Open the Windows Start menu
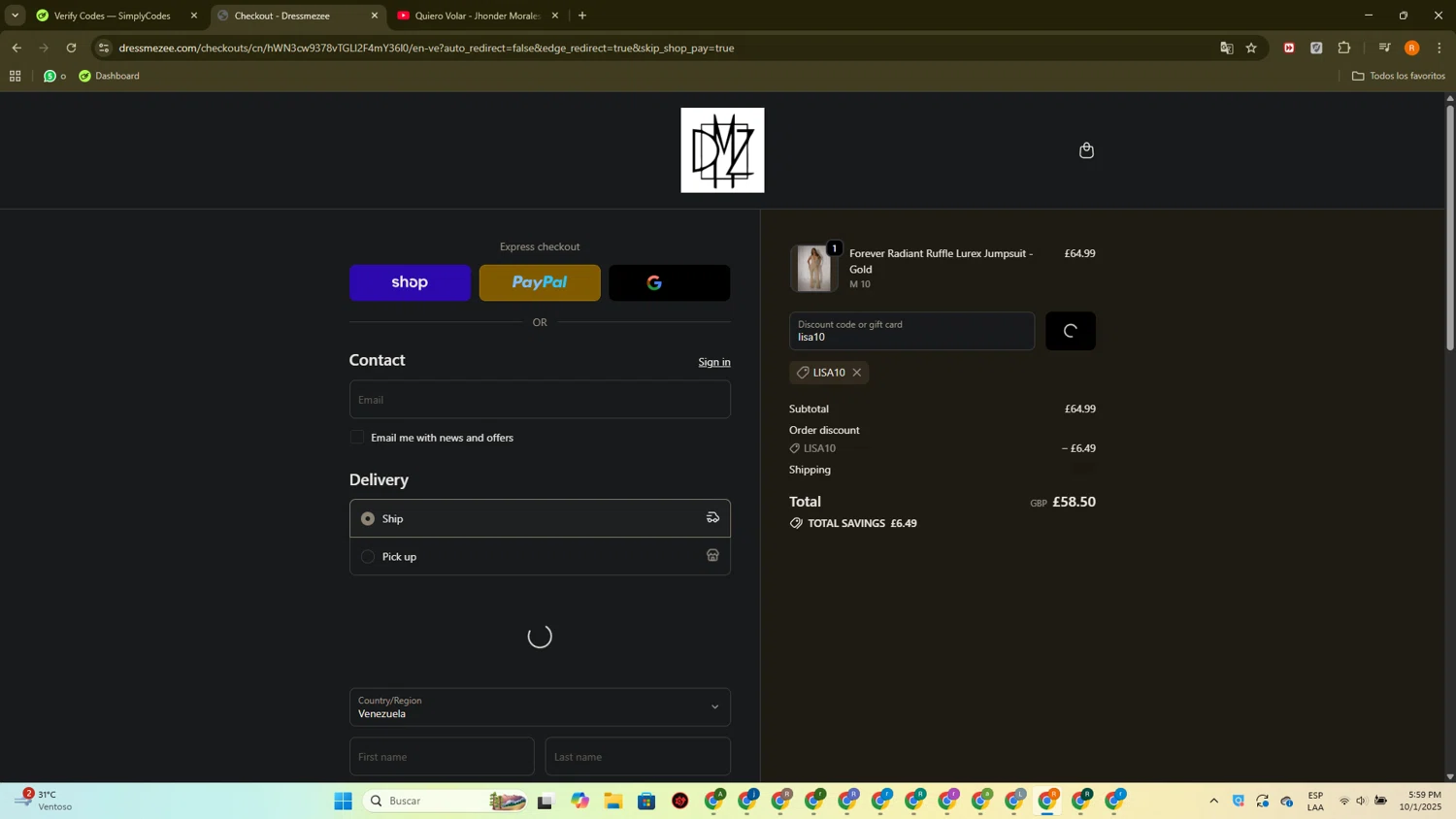The width and height of the screenshot is (1456, 819). (343, 801)
